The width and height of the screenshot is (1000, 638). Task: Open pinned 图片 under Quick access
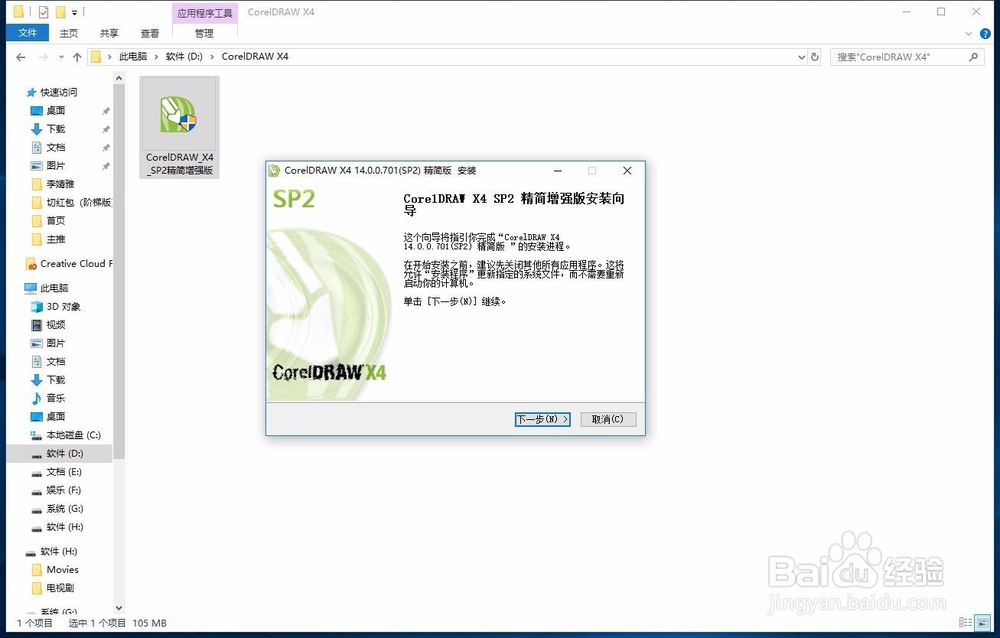point(55,165)
